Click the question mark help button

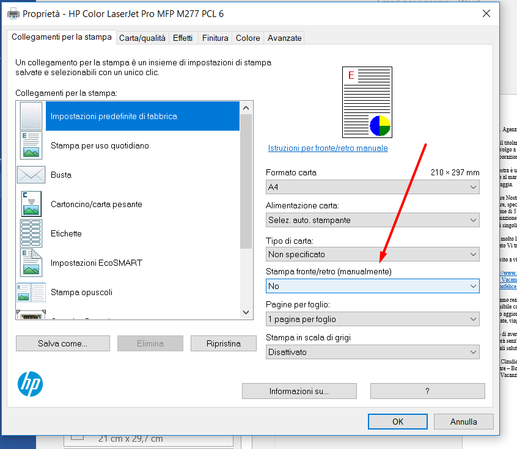427,391
